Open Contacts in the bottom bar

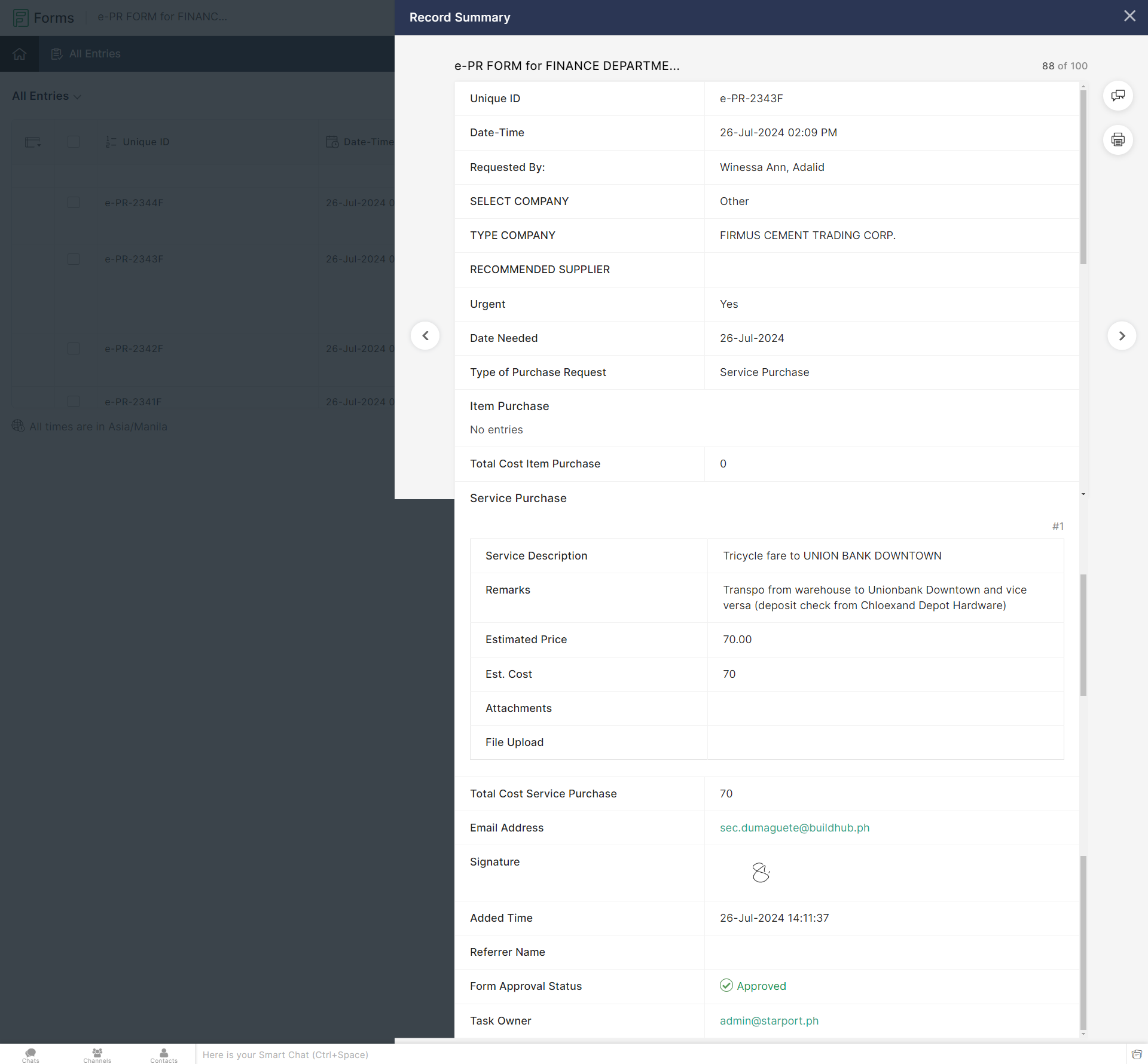click(x=164, y=1055)
